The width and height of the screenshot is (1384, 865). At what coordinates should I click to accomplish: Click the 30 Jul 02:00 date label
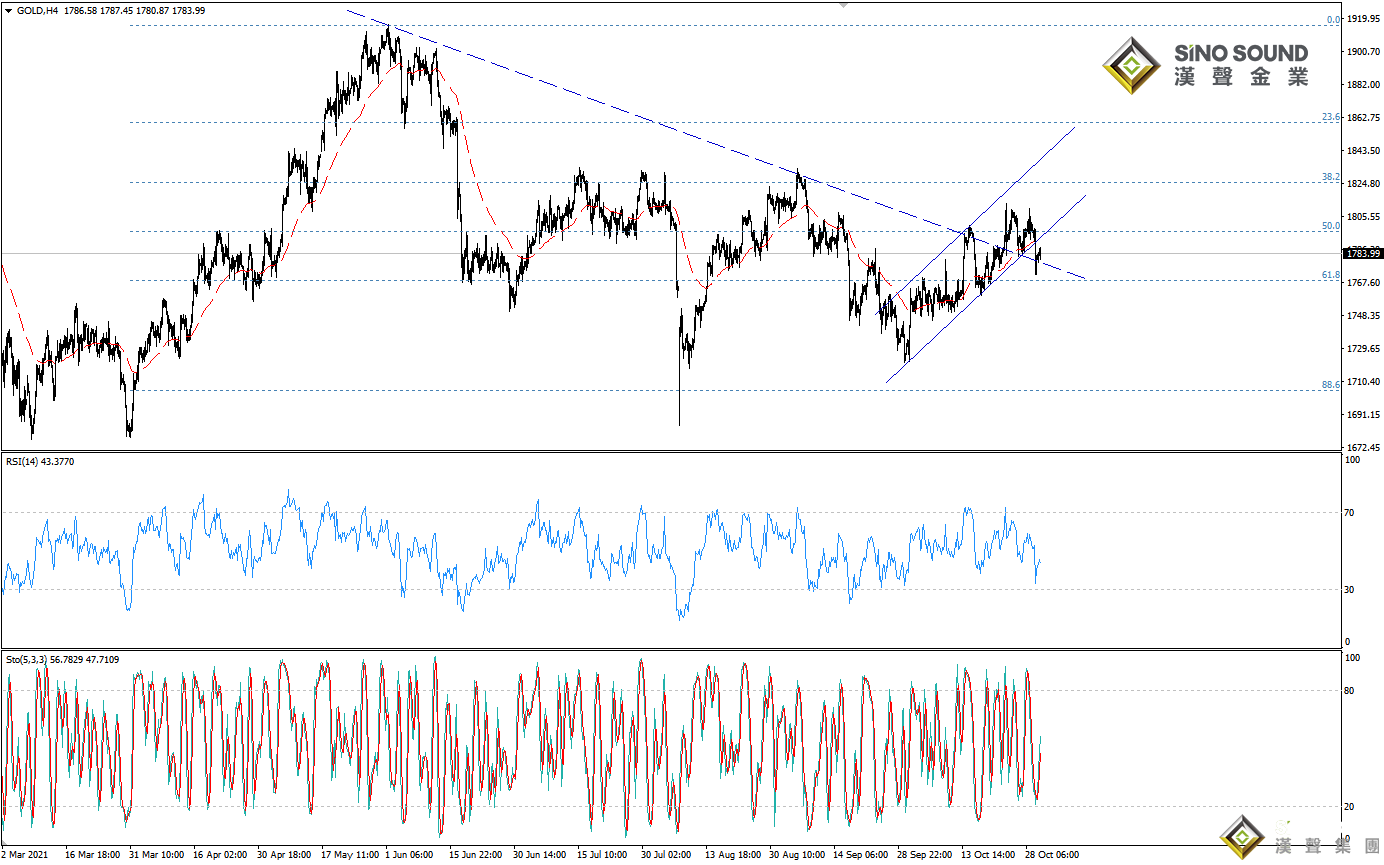(x=666, y=856)
